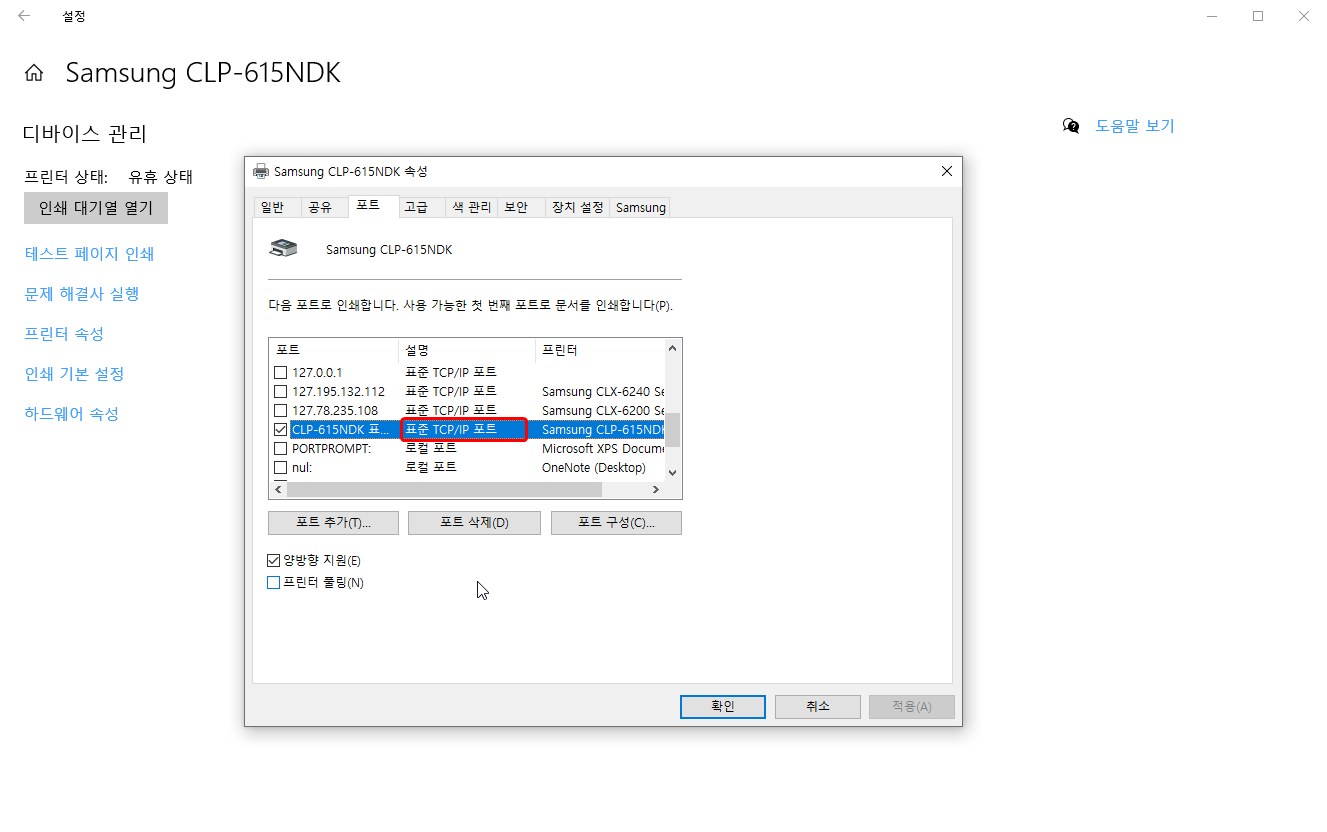Click the printer image above the port list
The height and width of the screenshot is (832, 1327).
tap(284, 249)
